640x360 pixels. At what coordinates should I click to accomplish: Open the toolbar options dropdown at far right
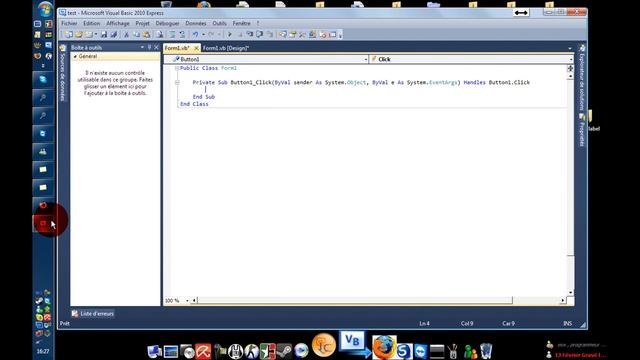[x=340, y=36]
